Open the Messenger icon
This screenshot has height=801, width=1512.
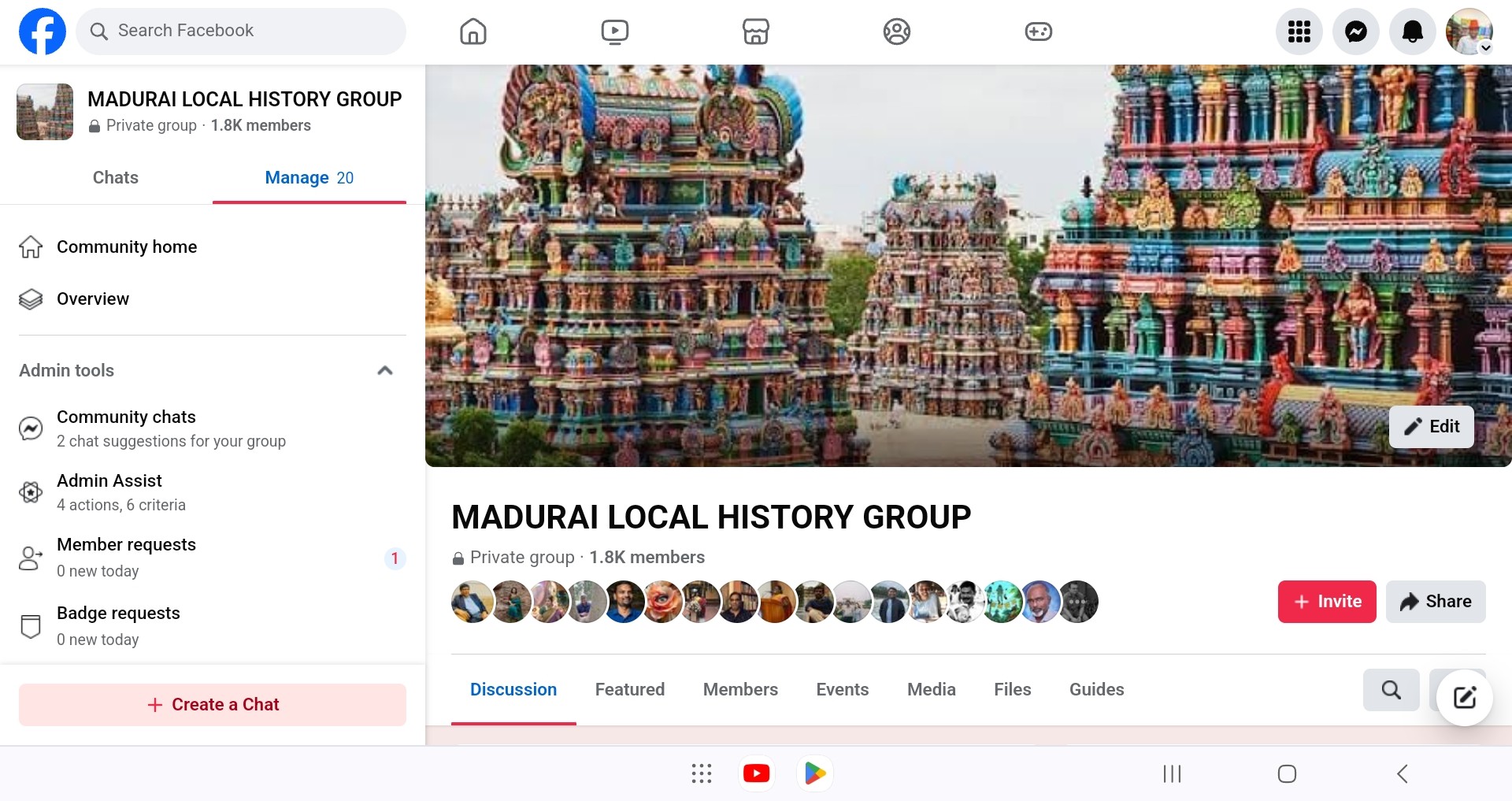click(x=1355, y=32)
